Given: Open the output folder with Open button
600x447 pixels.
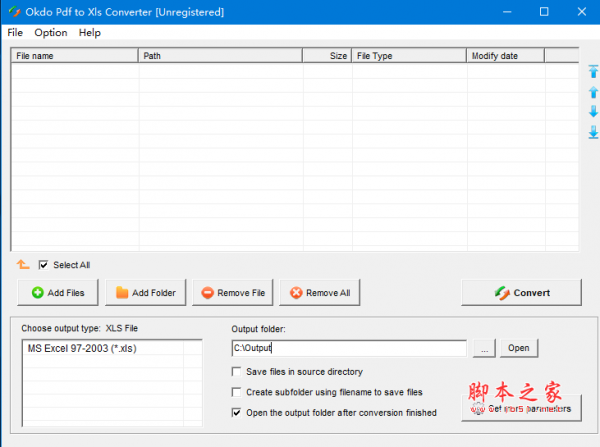Looking at the screenshot, I should tap(519, 348).
